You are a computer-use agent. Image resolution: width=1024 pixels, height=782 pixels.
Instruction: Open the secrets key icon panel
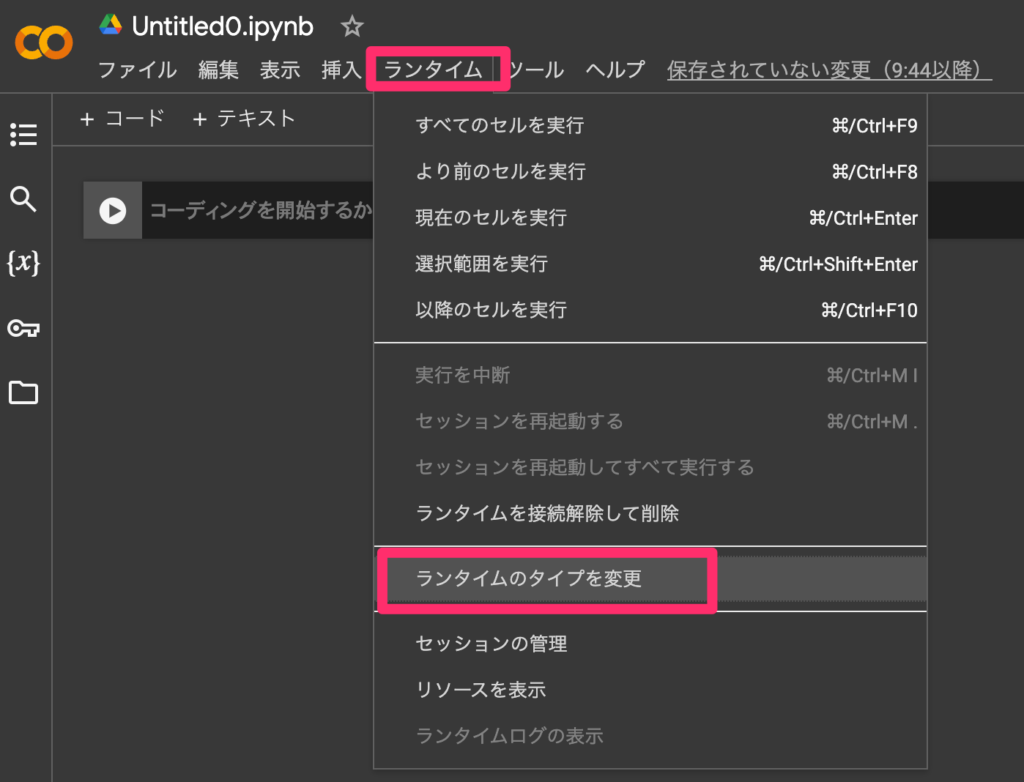(x=23, y=328)
